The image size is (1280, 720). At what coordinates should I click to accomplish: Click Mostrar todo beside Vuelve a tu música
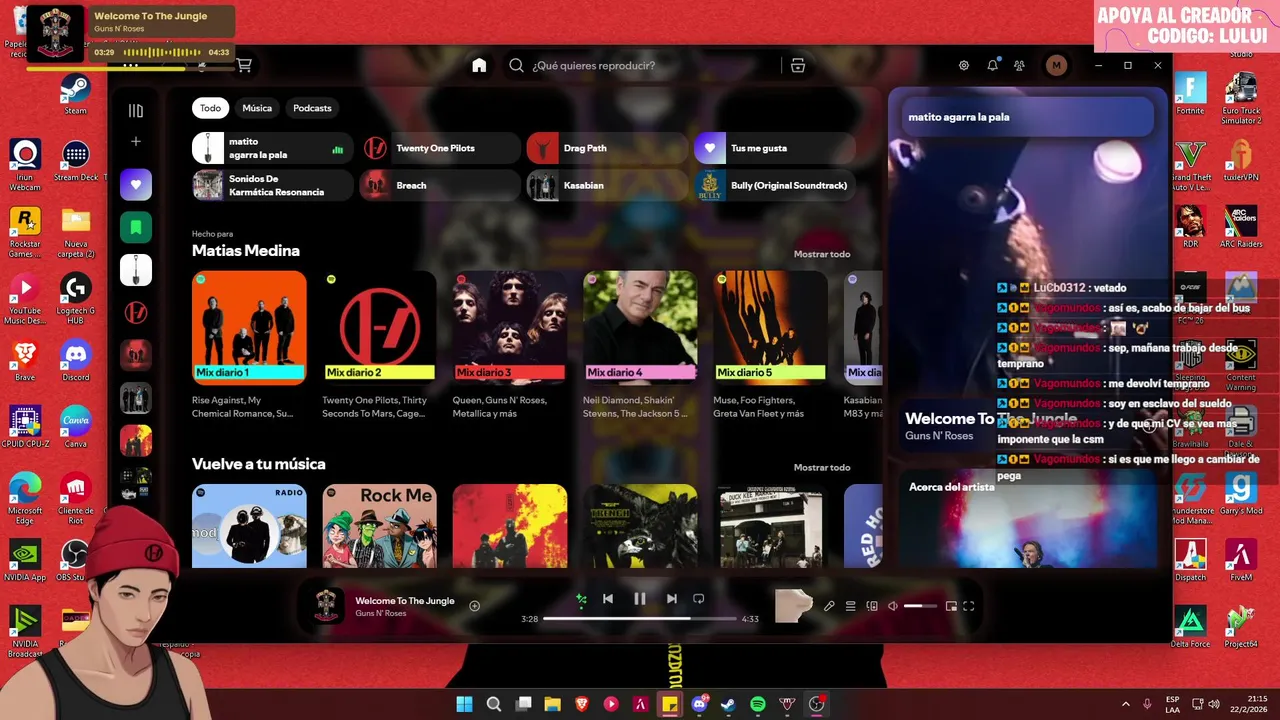click(x=822, y=467)
